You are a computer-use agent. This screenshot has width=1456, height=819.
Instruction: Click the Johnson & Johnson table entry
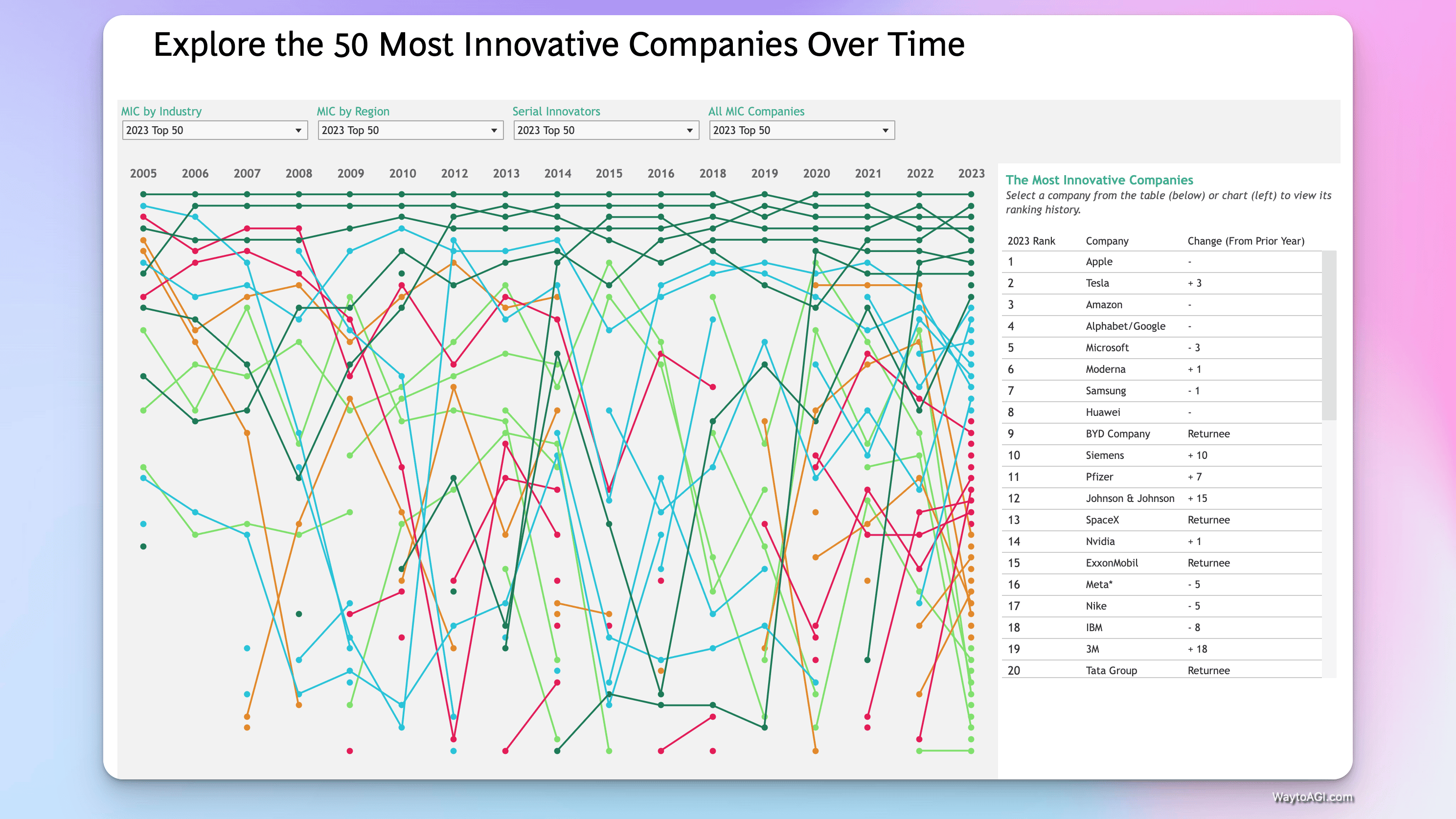(1129, 498)
